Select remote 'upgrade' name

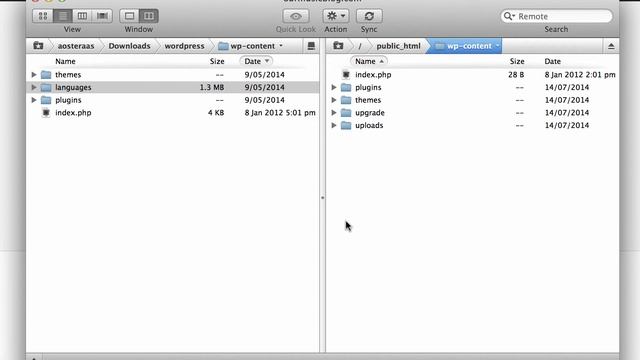point(370,113)
